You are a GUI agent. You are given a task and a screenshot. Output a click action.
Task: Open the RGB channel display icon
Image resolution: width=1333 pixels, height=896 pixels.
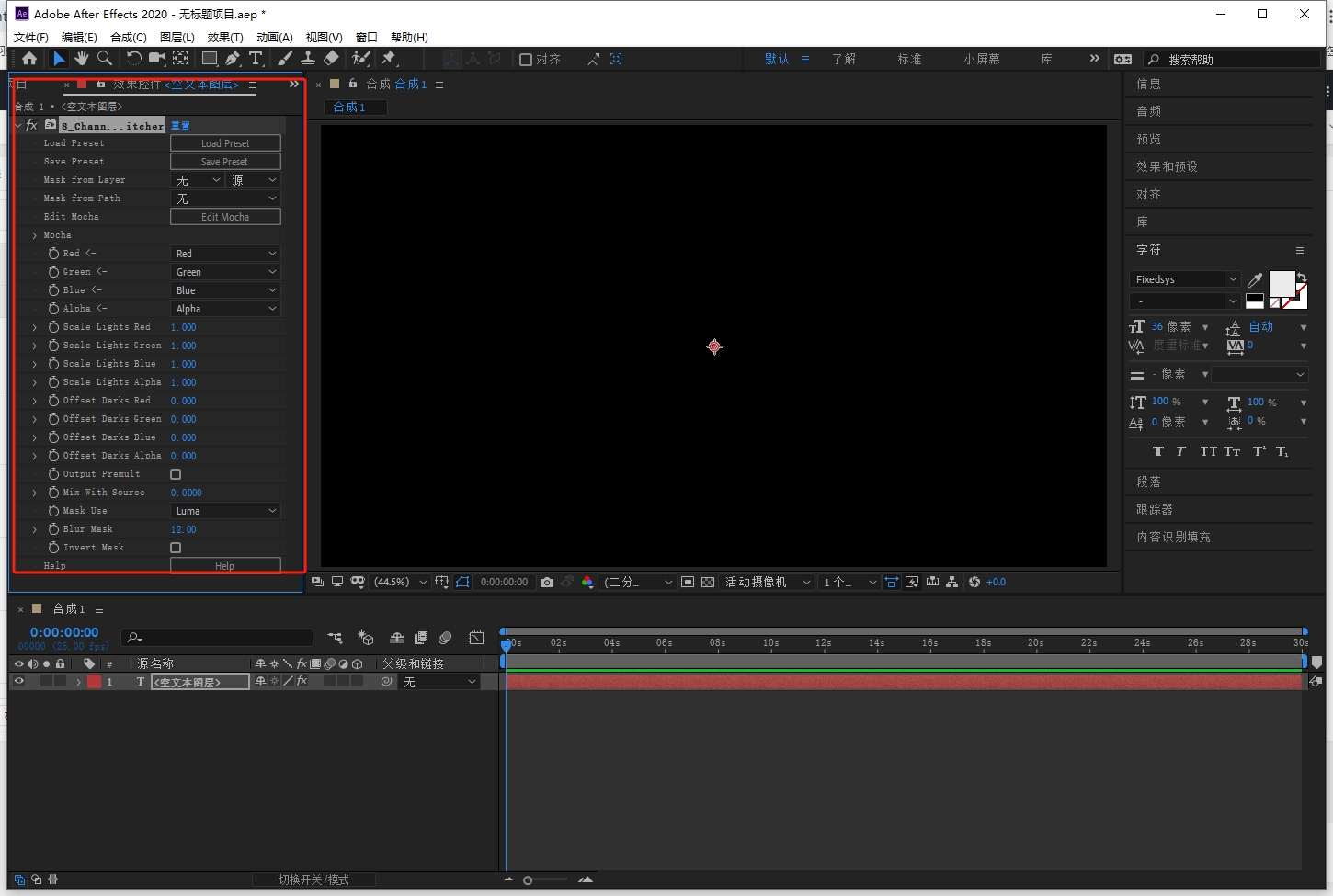point(587,582)
